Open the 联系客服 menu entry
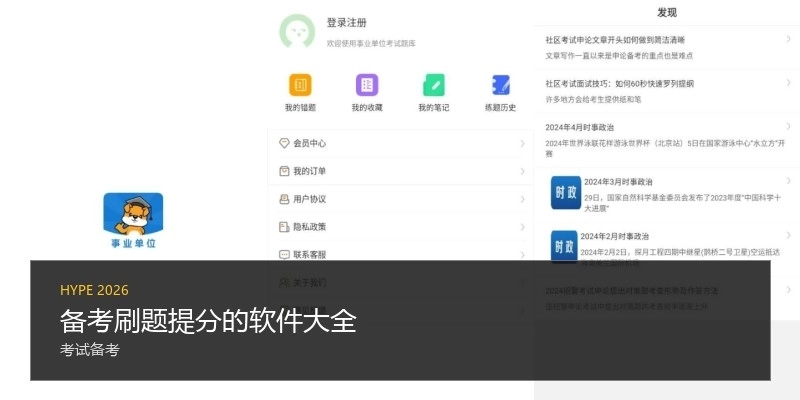The height and width of the screenshot is (400, 800). (x=401, y=254)
